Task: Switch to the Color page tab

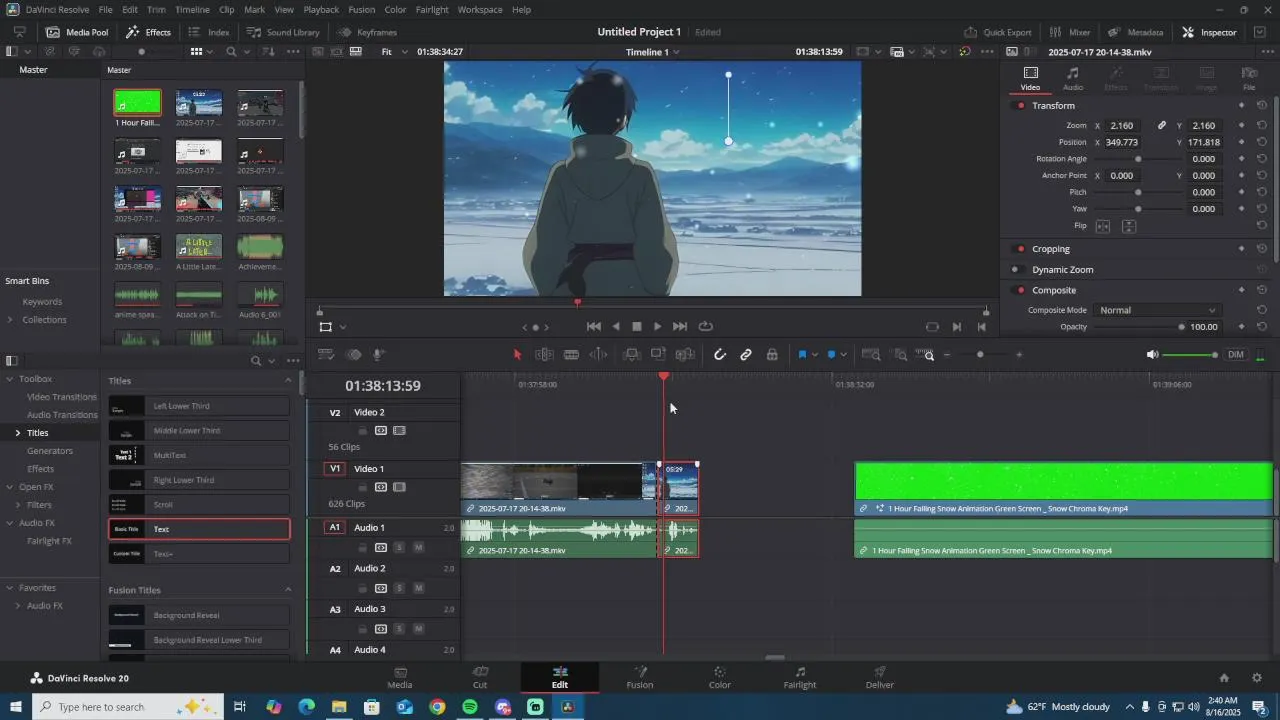Action: (x=720, y=677)
